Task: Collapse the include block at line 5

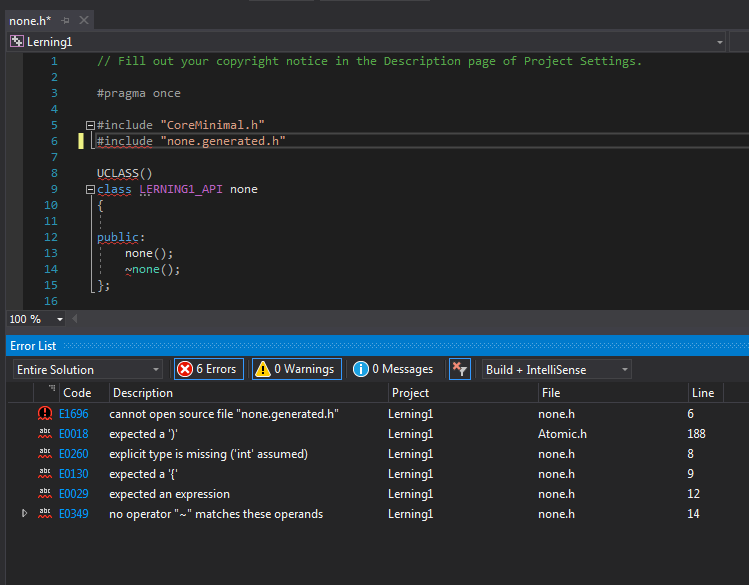Action: coord(90,126)
